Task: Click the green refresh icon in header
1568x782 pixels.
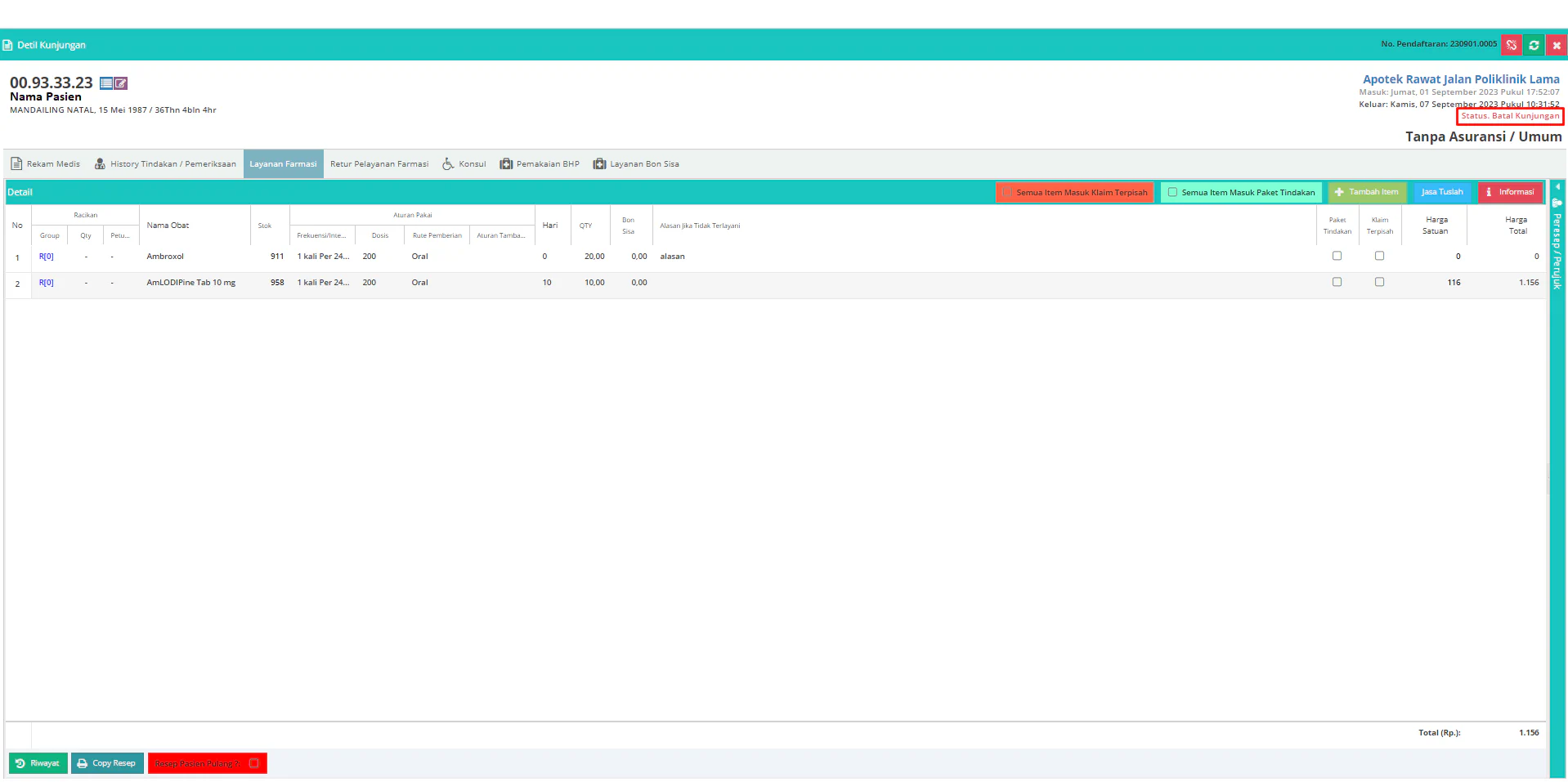Action: [1534, 45]
